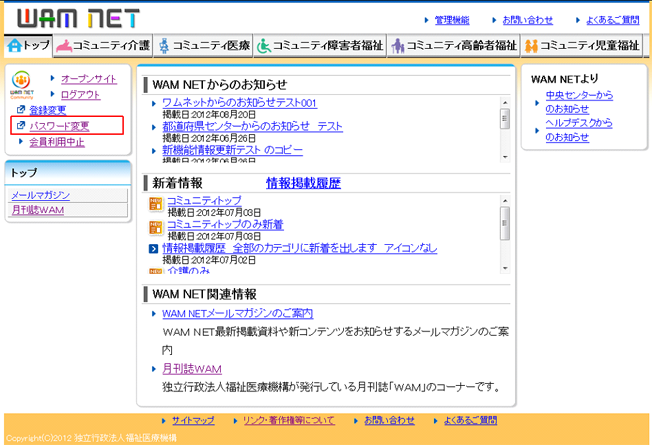Open 中央センターからのお知らせ link
This screenshot has height=445, width=652.
pyautogui.click(x=579, y=102)
